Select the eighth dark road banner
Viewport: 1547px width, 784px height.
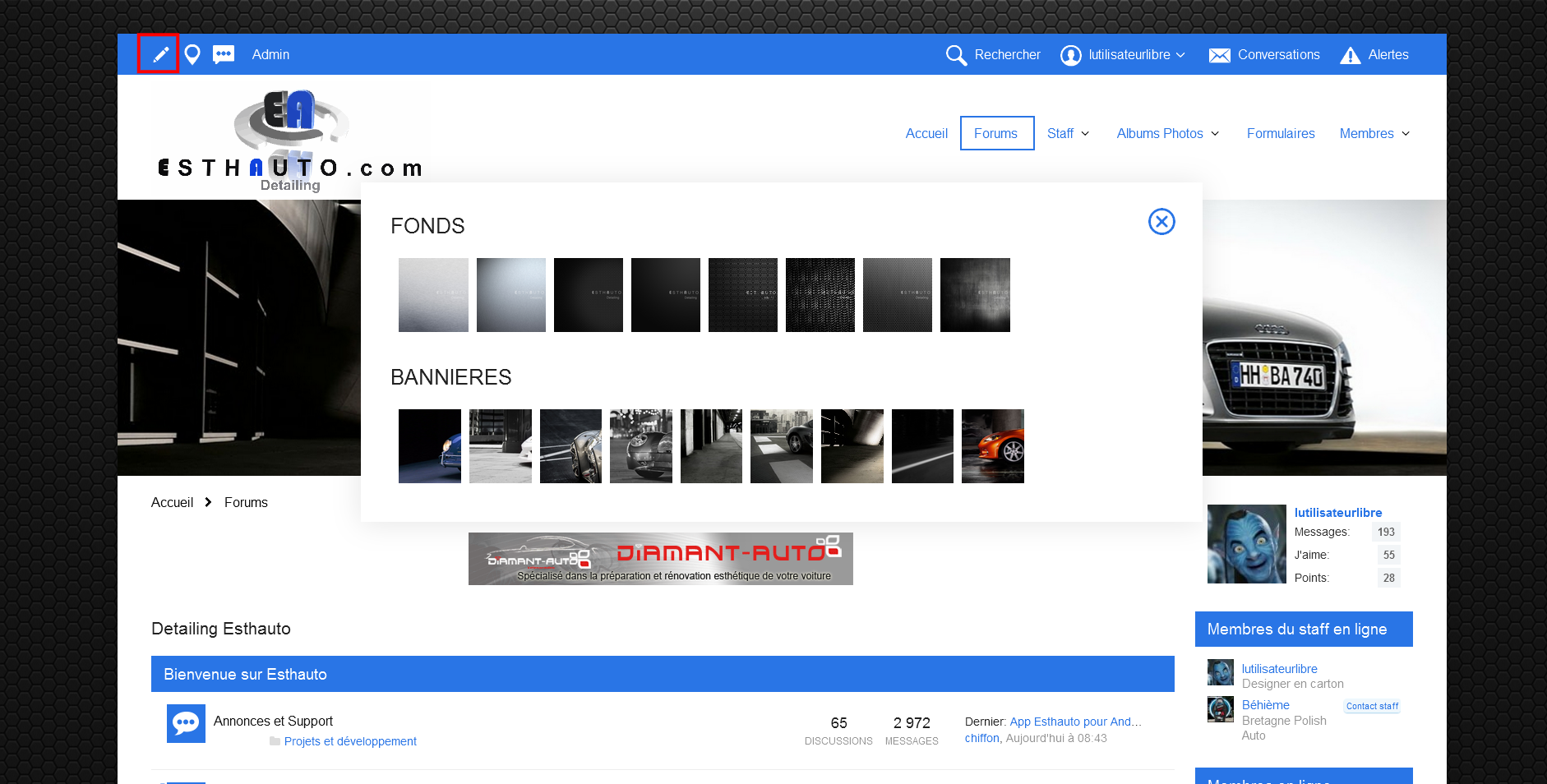click(x=922, y=446)
